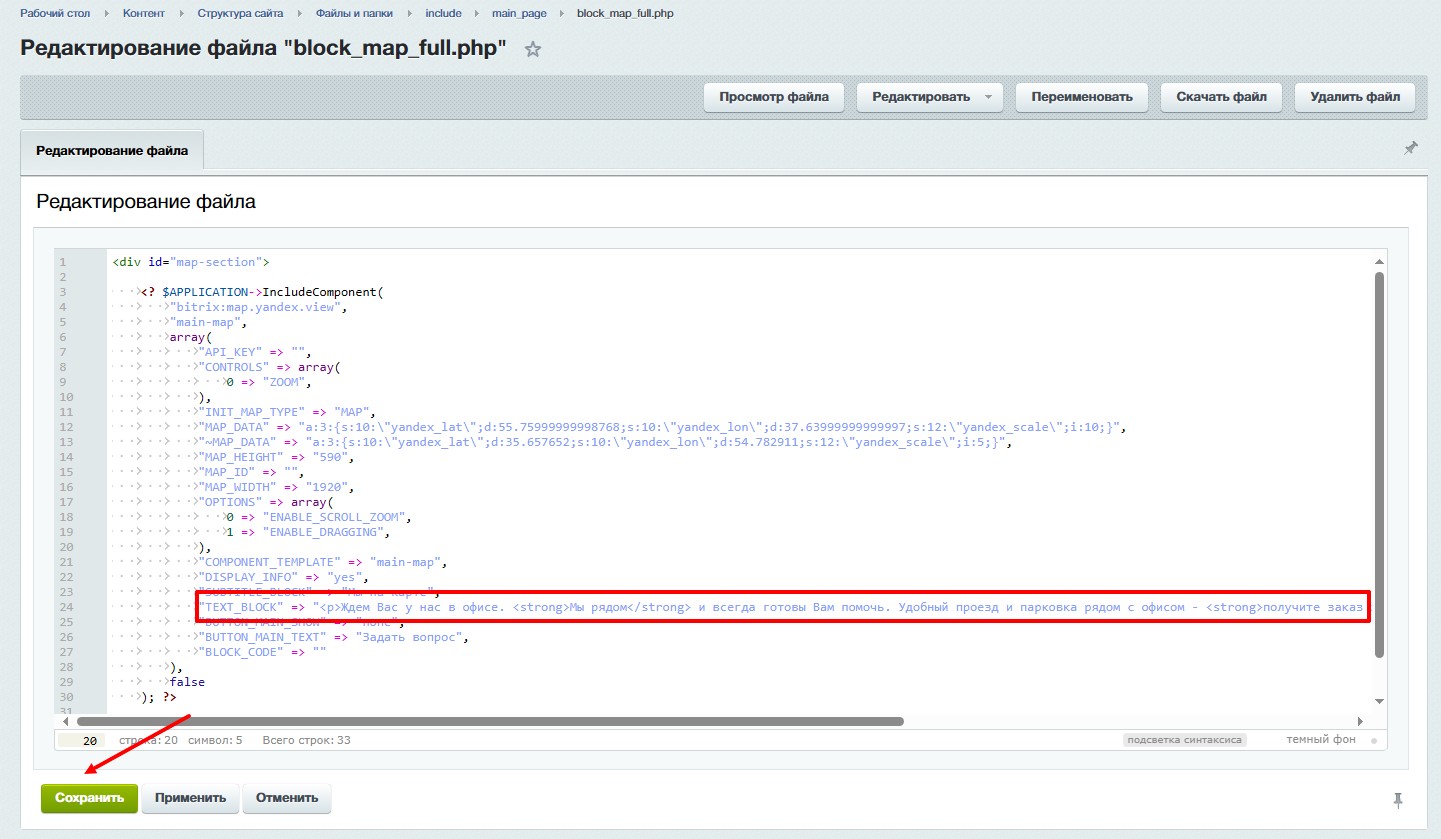Open the 'Редактировать' dropdown arrow
The width and height of the screenshot is (1441, 839).
point(988,97)
